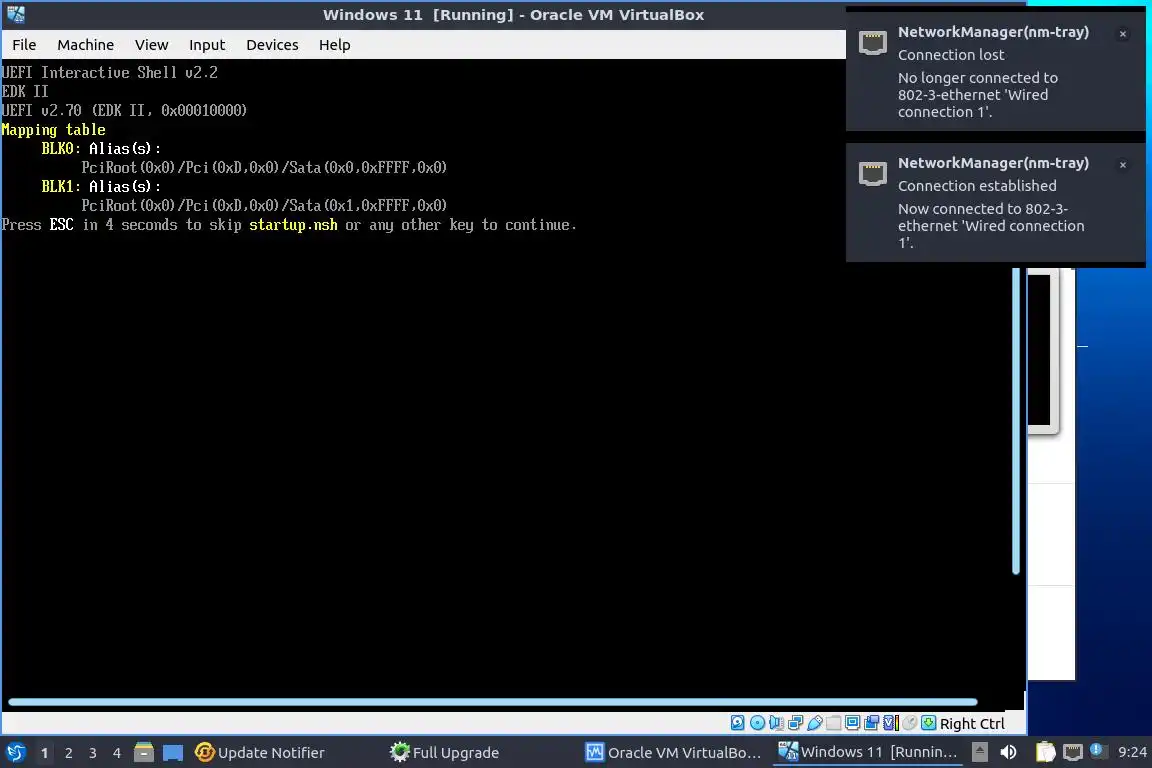Open the network manager tray icon
Image resolution: width=1152 pixels, height=768 pixels.
(x=1073, y=752)
